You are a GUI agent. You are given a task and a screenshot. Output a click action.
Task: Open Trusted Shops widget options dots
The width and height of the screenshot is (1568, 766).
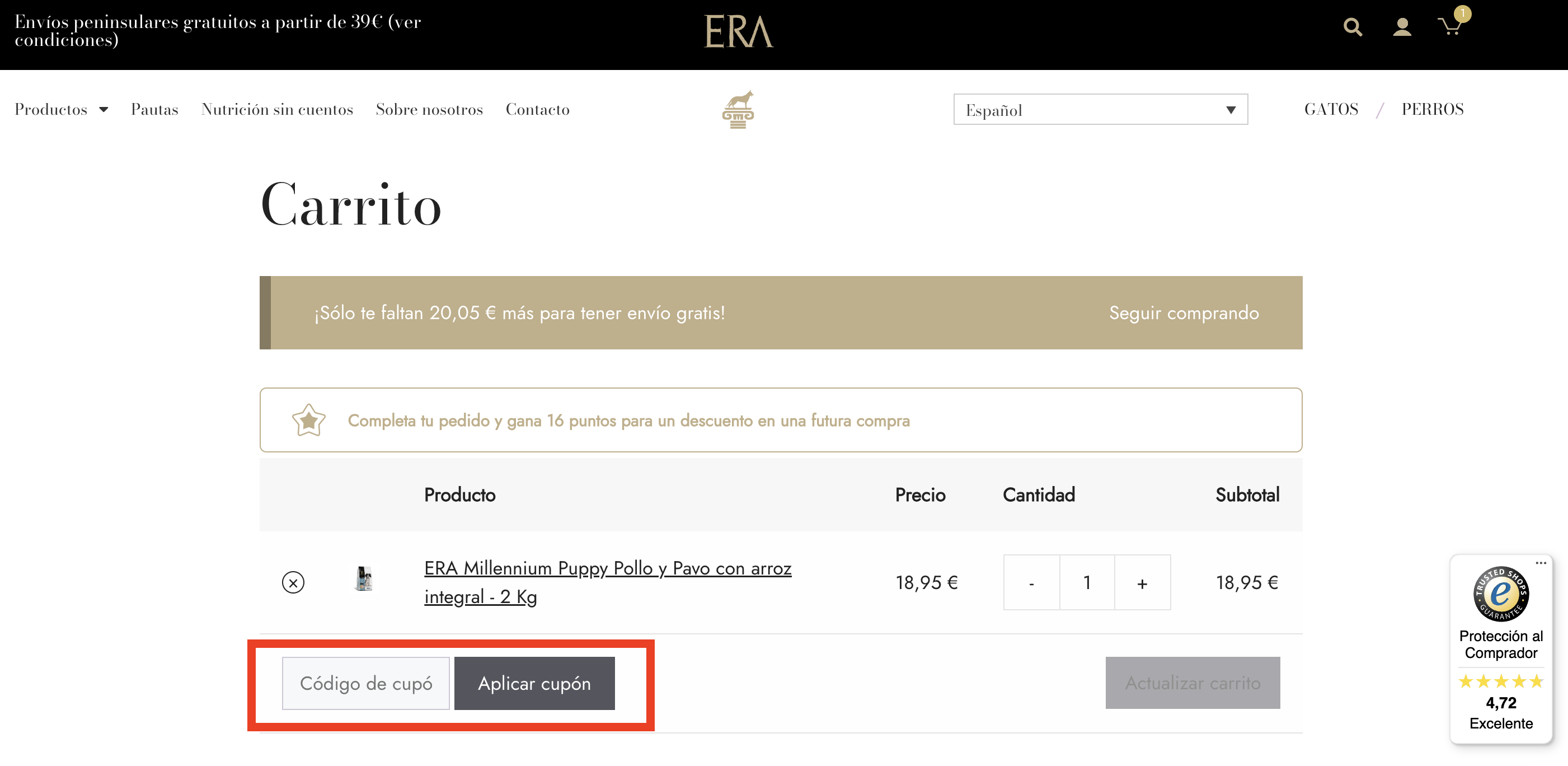coord(1540,563)
